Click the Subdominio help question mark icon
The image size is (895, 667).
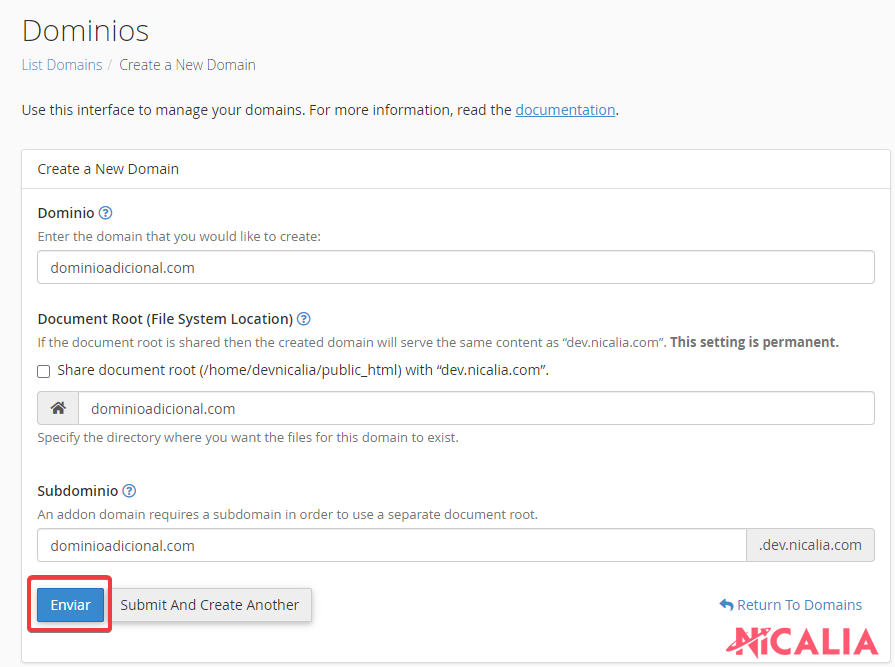(x=129, y=491)
